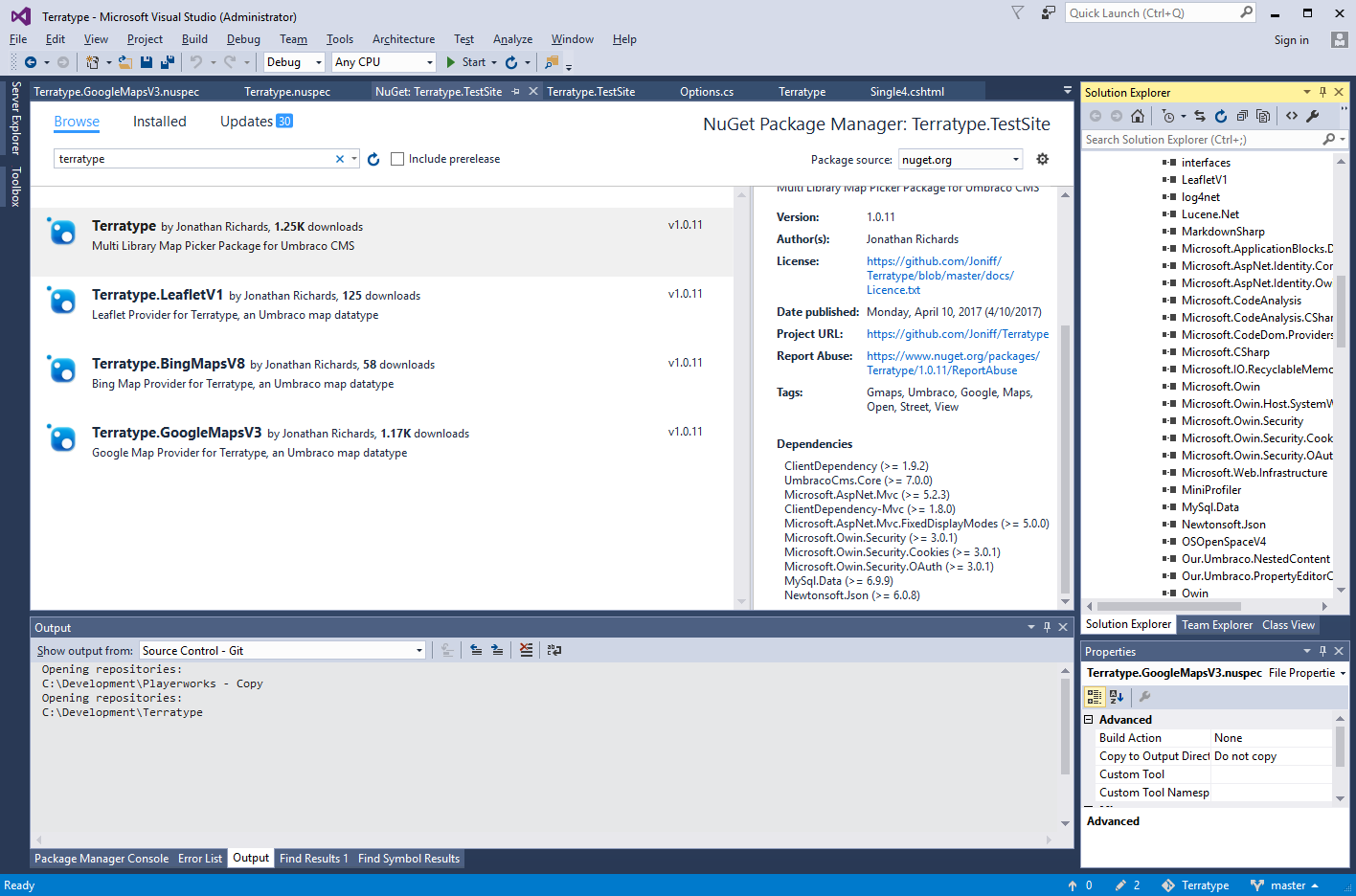
Task: Open the Package Manager Console tab
Action: point(102,859)
